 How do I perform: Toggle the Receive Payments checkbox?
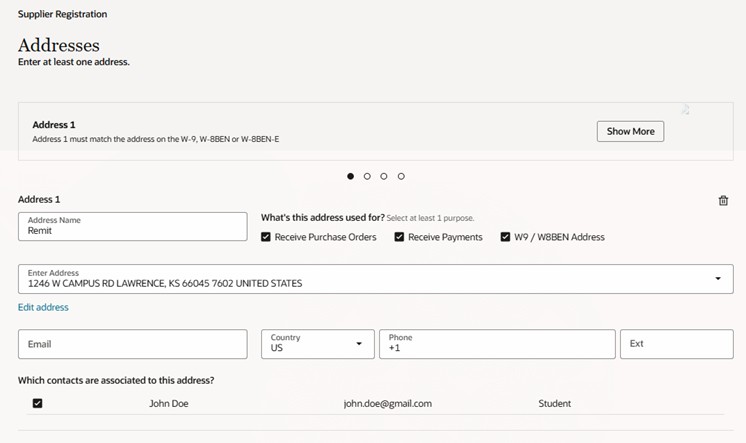coord(399,237)
